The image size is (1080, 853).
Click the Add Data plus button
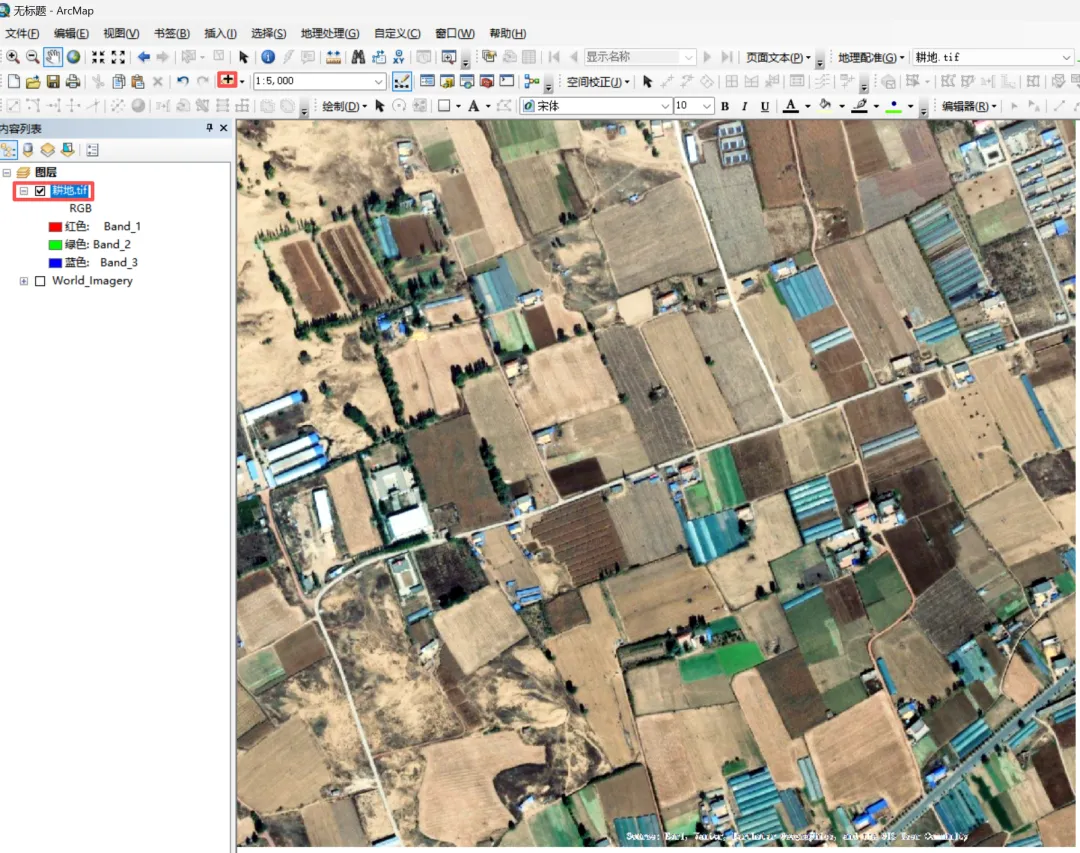pos(228,81)
